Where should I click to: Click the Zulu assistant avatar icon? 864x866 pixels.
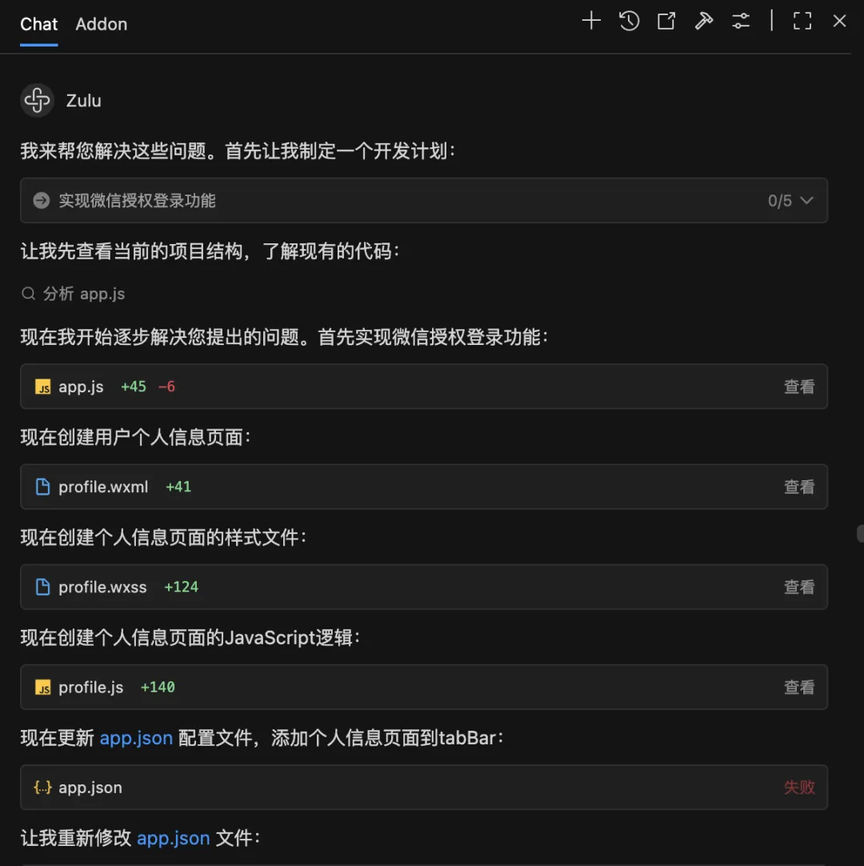pos(37,100)
